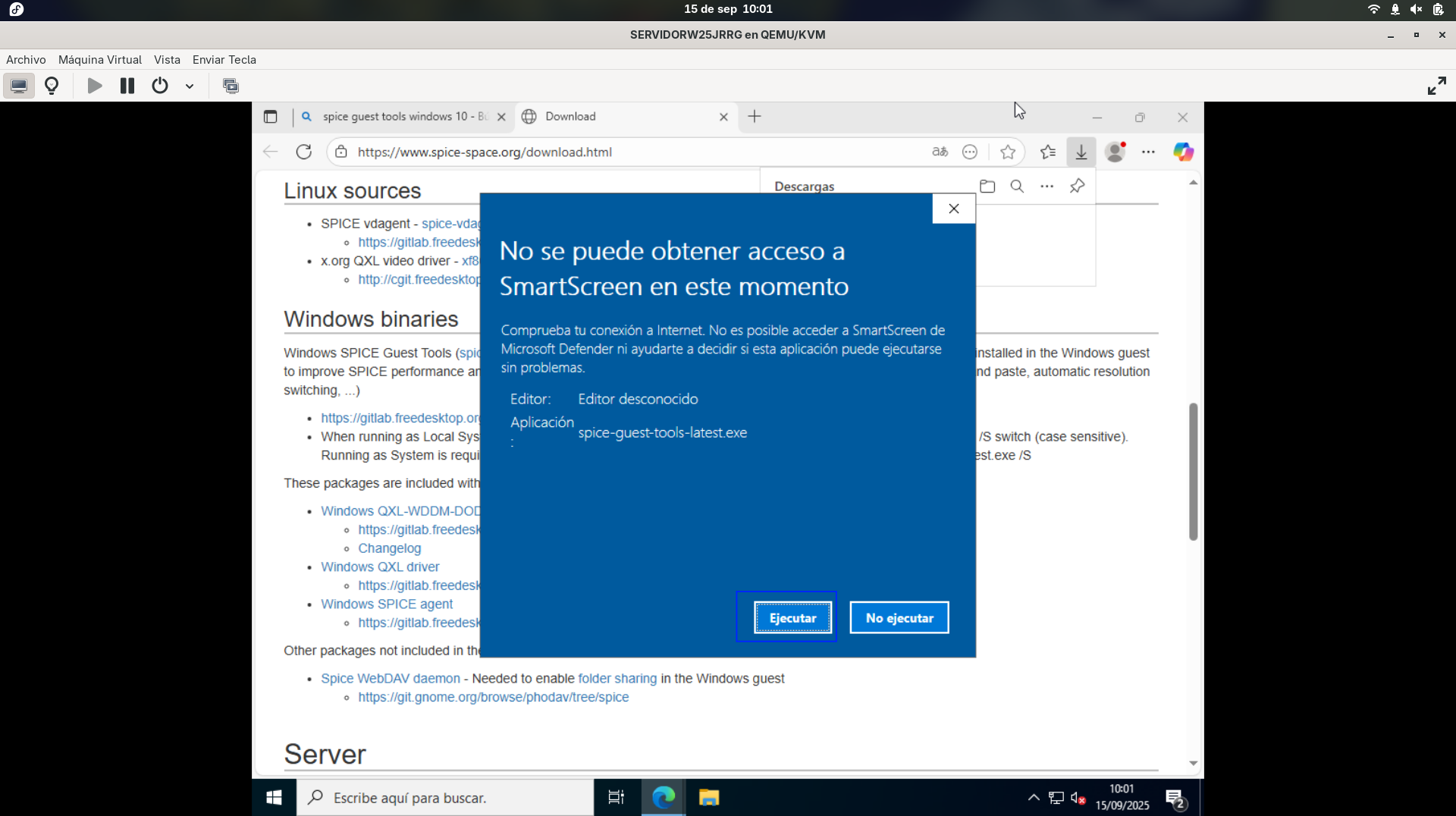
Task: Click the scrollbar up arrow
Action: tap(1193, 183)
